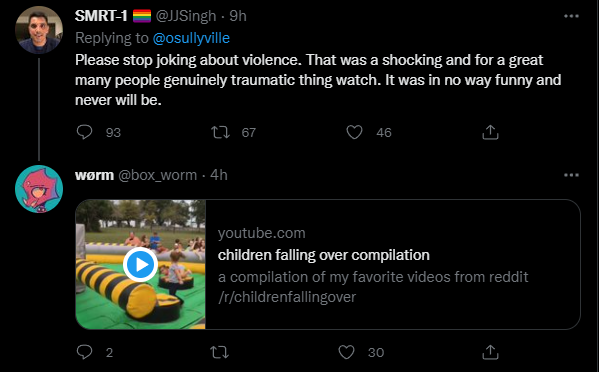Visit the @box_worm handle
This screenshot has width=599, height=372.
click(x=157, y=175)
